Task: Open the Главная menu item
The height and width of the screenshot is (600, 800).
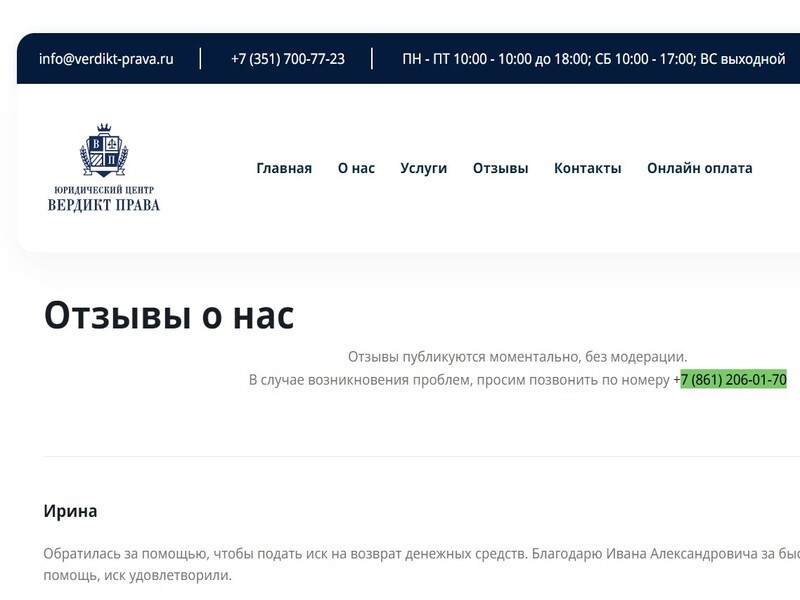Action: click(x=284, y=168)
